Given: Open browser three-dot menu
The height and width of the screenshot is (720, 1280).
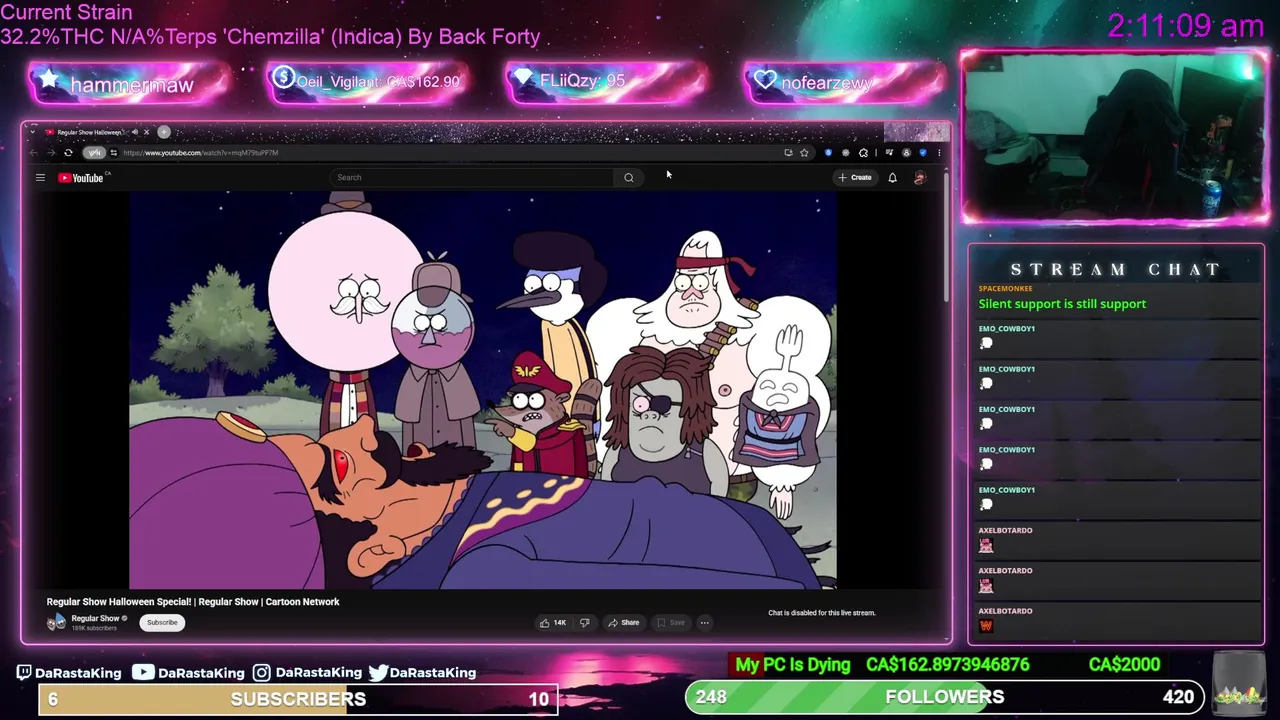Looking at the screenshot, I should [x=939, y=153].
